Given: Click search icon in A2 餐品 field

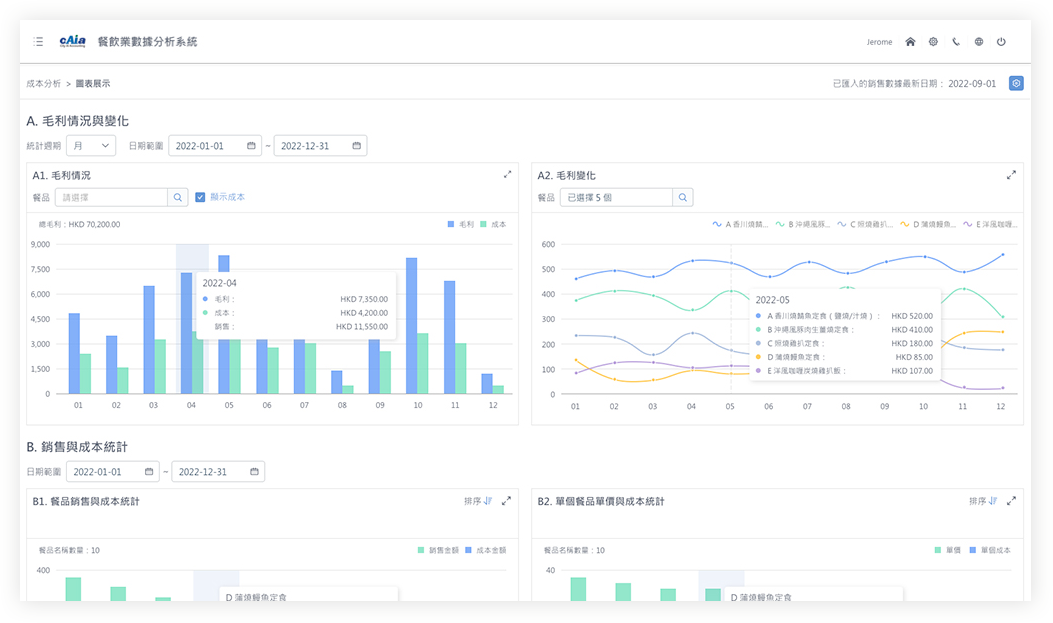Looking at the screenshot, I should 682,197.
